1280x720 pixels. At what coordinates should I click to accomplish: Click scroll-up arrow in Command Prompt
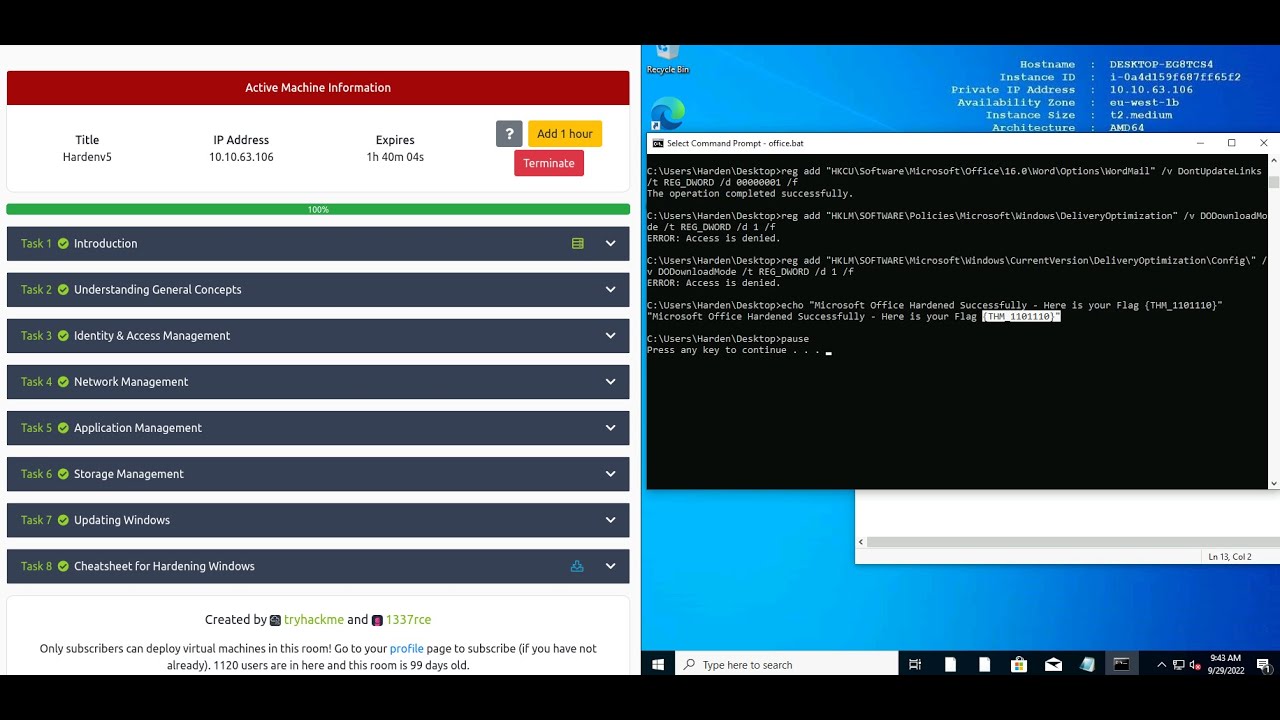coord(1274,160)
